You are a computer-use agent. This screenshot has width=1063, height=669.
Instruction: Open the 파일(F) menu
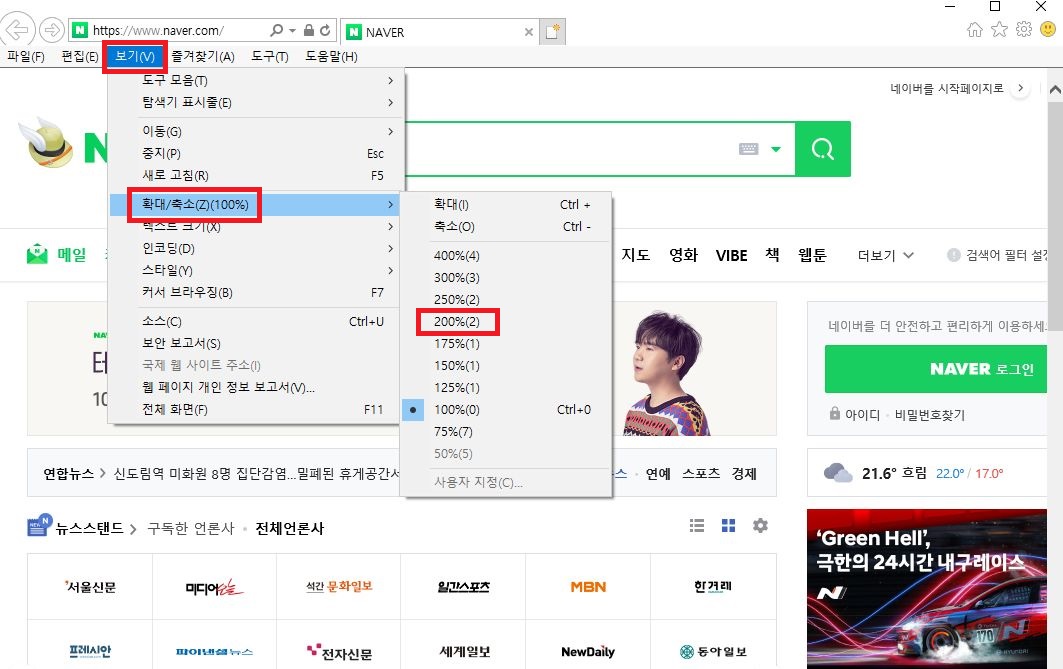(26, 56)
